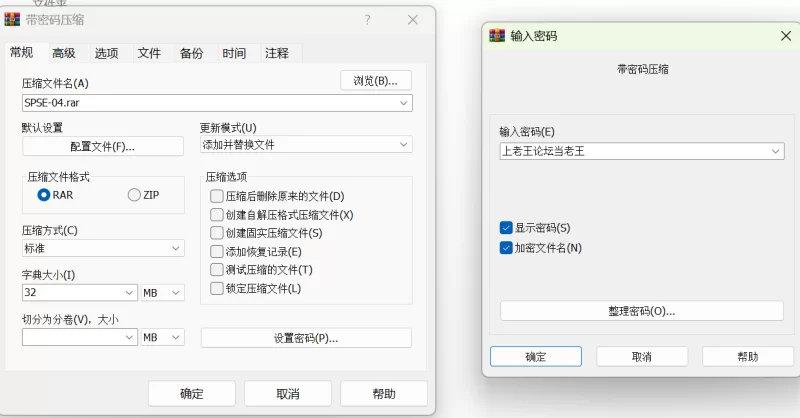Screen dimensions: 800x418
Task: Open the 压缩方式 dropdown list
Action: pyautogui.click(x=176, y=247)
